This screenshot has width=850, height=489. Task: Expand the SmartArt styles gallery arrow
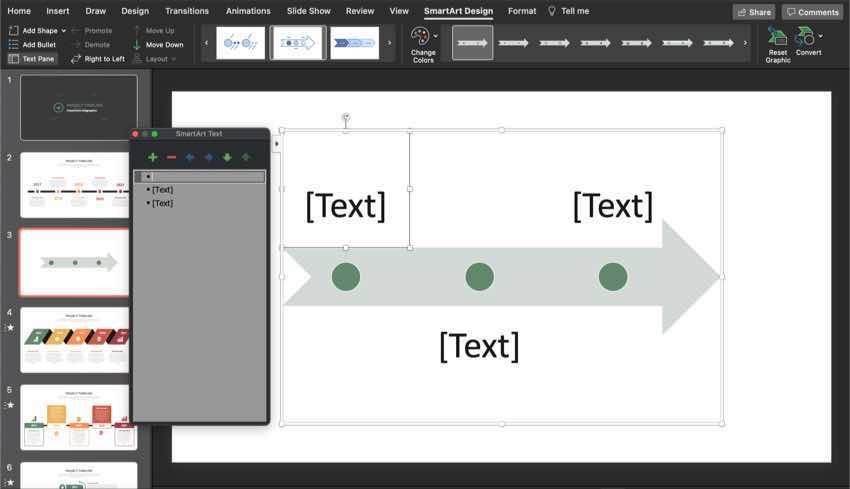point(745,43)
